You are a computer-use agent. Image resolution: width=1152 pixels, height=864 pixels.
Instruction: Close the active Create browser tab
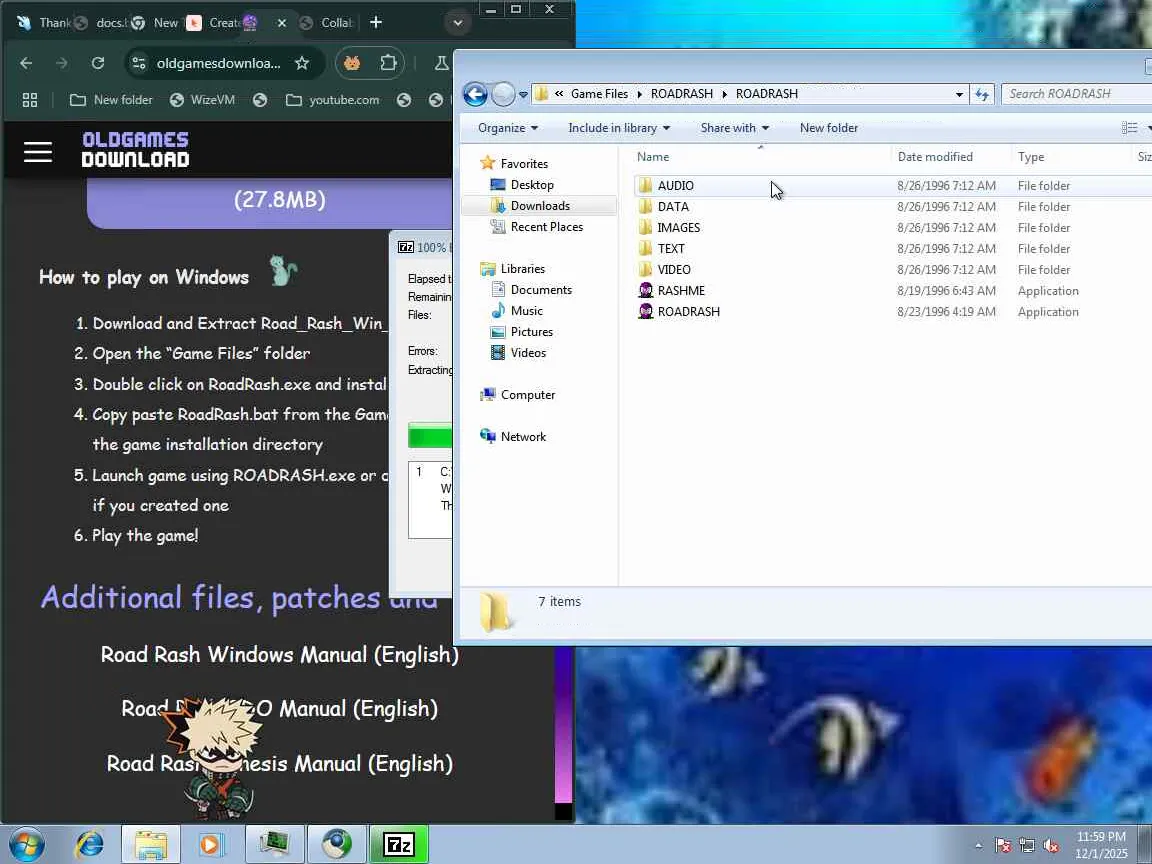tap(281, 23)
